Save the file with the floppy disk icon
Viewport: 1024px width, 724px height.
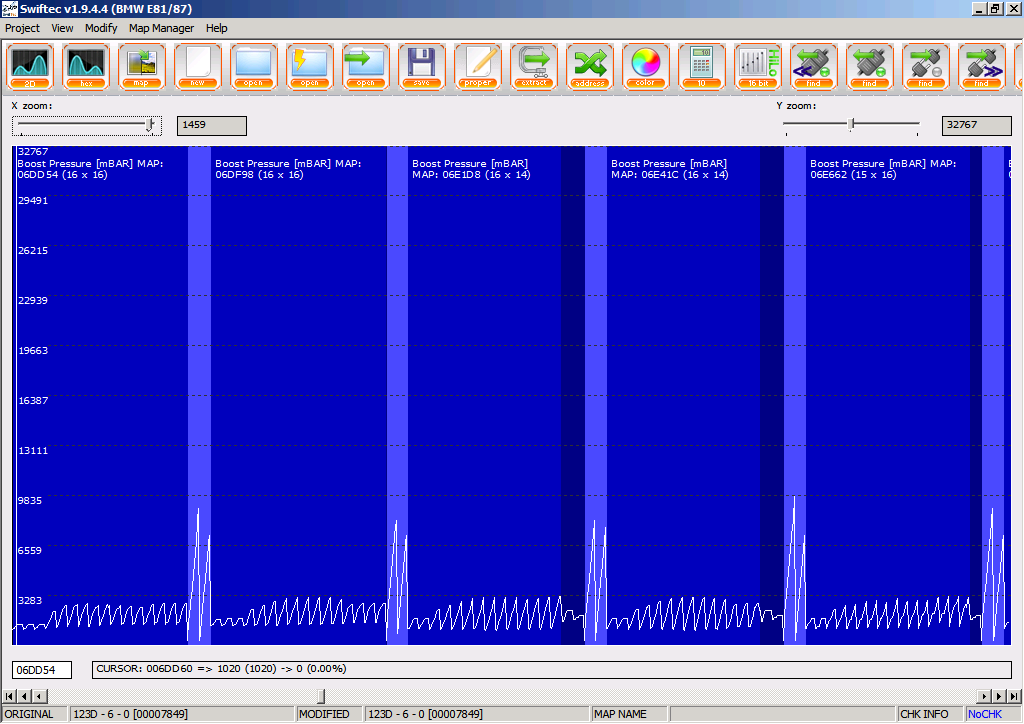click(x=422, y=67)
